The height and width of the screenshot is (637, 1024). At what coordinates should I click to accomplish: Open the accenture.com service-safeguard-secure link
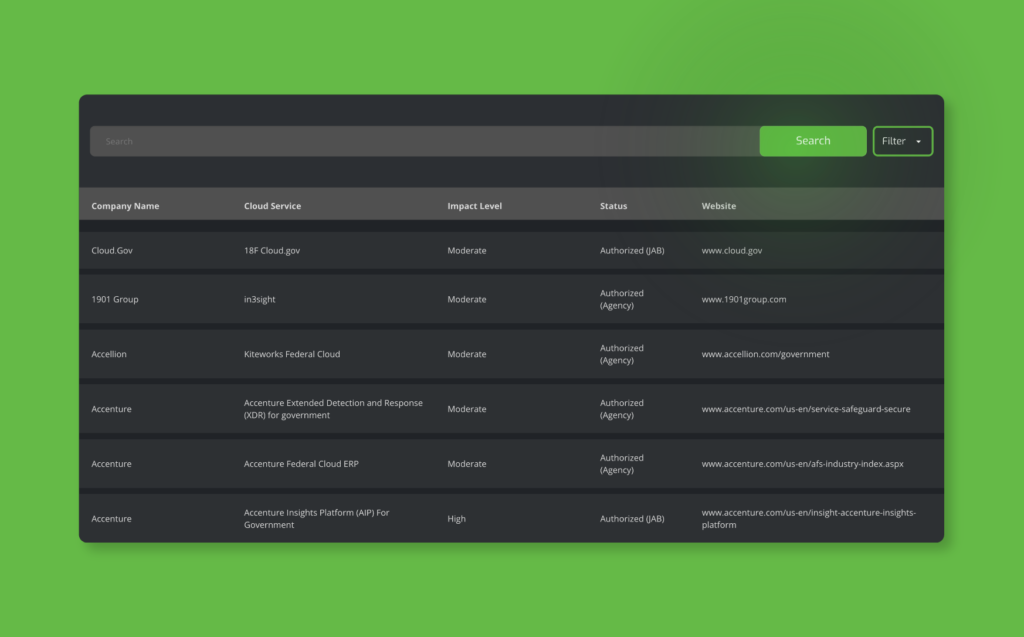point(806,409)
